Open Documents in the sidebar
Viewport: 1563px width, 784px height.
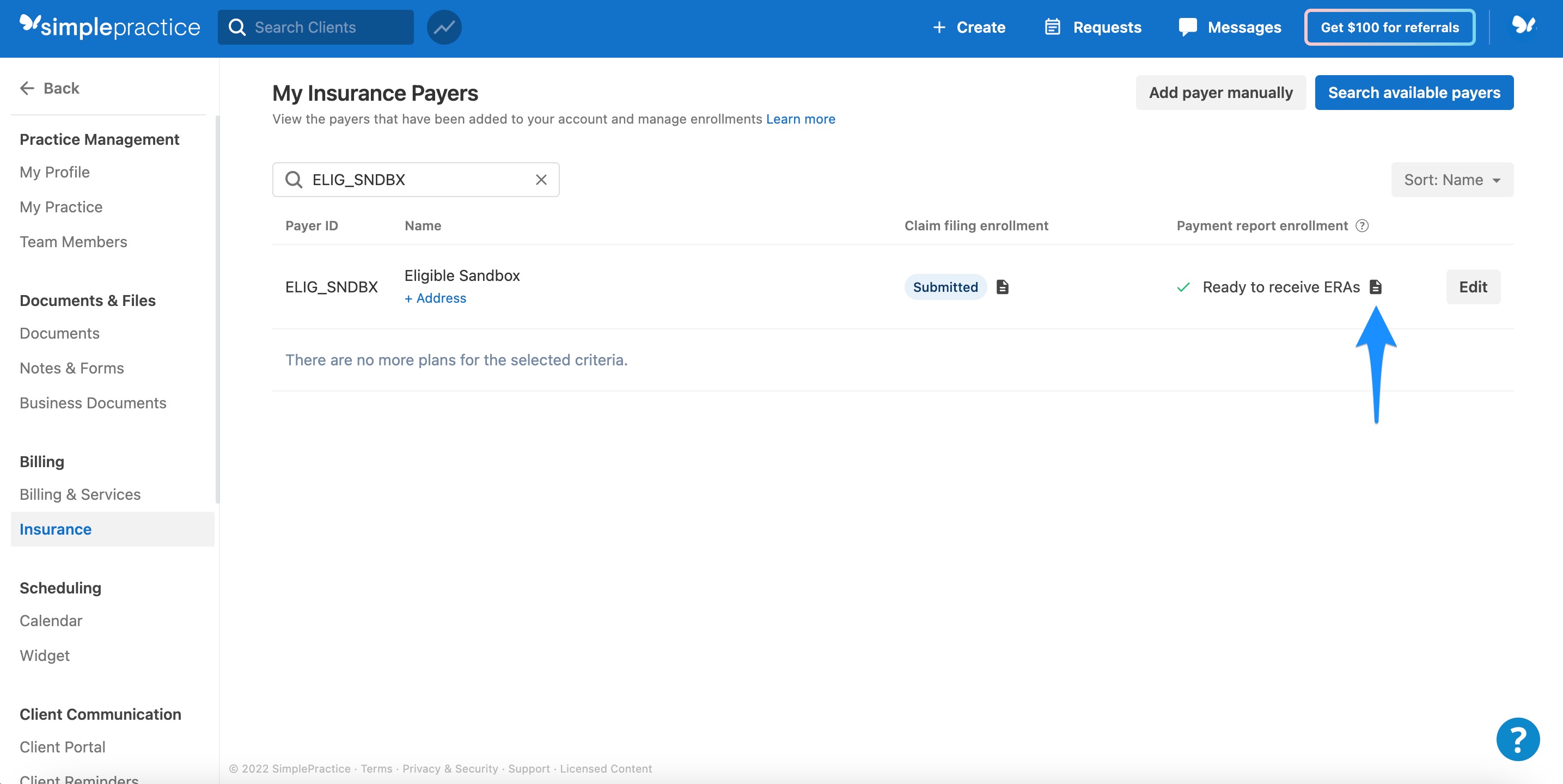coord(59,333)
